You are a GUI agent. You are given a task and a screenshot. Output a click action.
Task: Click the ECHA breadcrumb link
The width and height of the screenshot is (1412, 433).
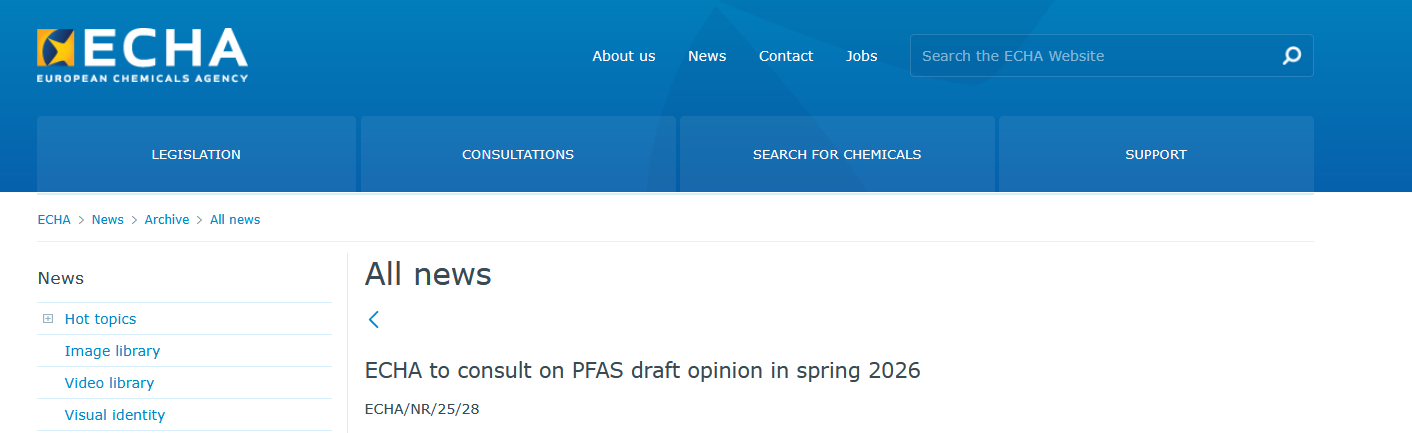54,219
